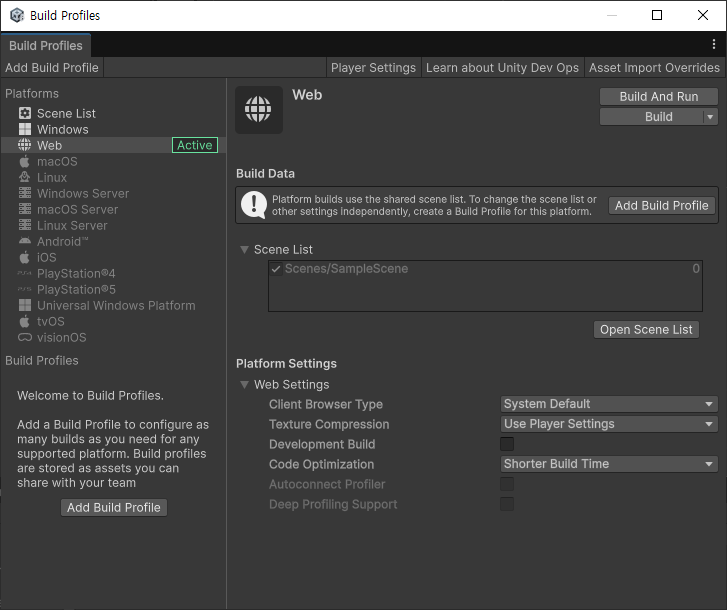Screen dimensions: 727x610
Task: Click the Build And Run button
Action: pyautogui.click(x=659, y=96)
